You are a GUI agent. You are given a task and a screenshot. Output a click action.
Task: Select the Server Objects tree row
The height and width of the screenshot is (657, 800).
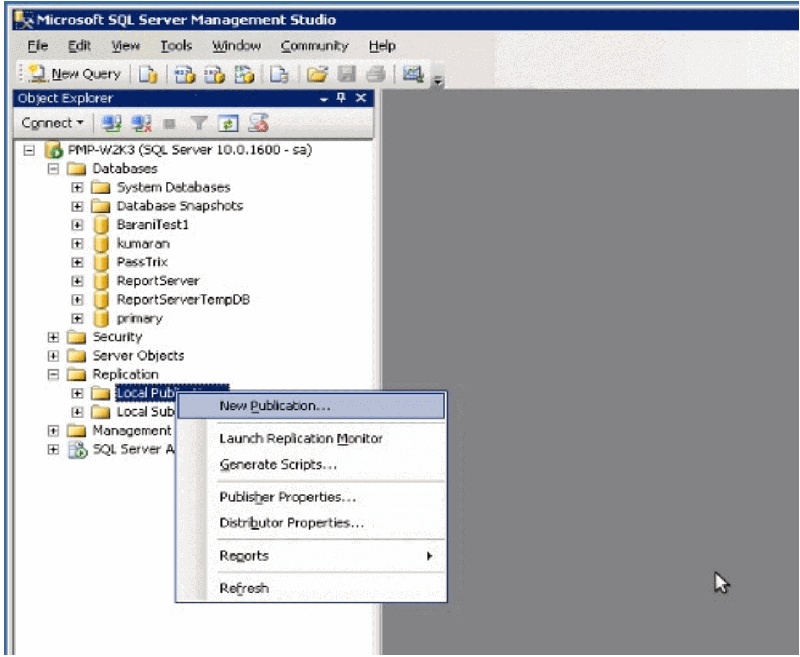coord(126,356)
